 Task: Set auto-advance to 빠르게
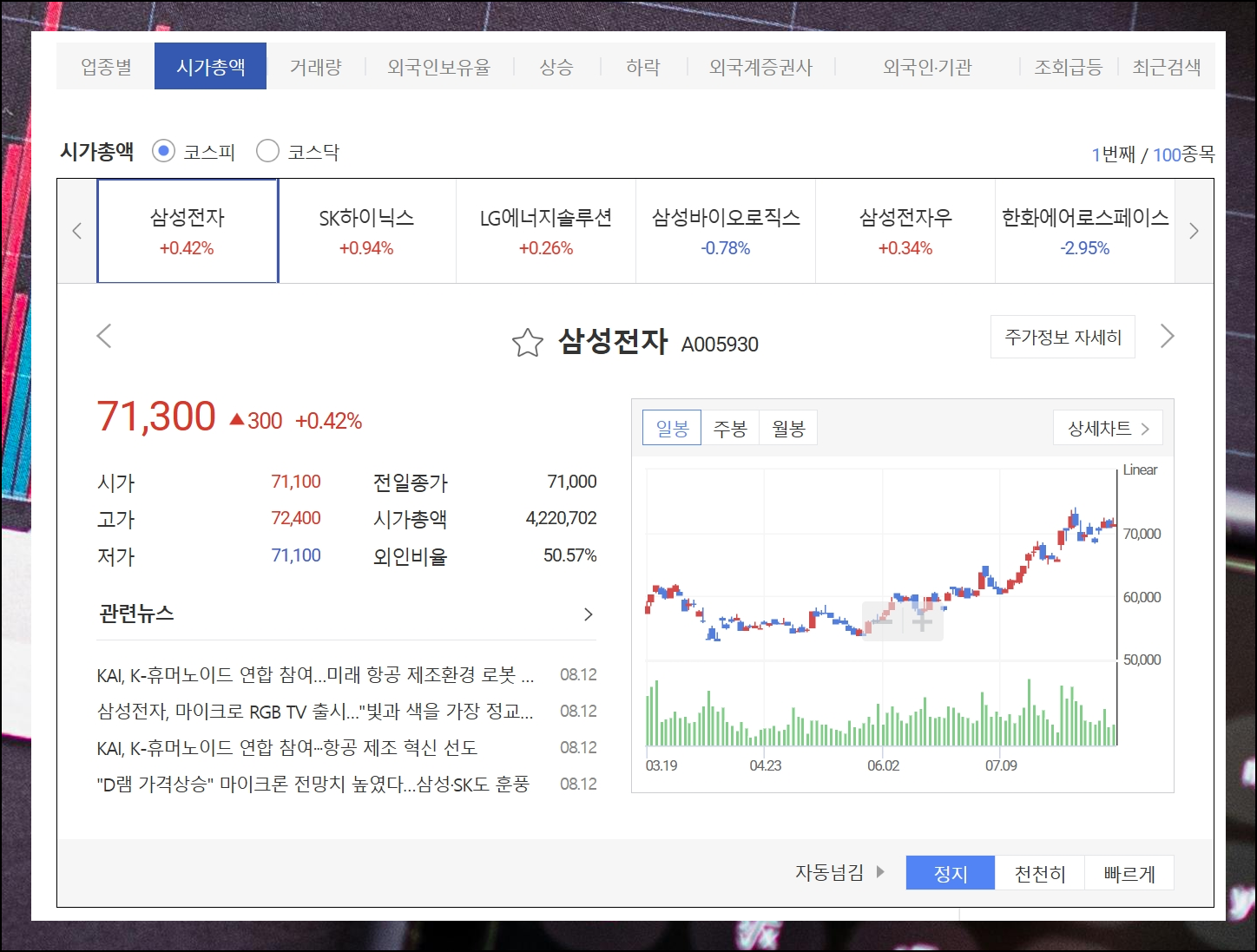pos(1129,873)
